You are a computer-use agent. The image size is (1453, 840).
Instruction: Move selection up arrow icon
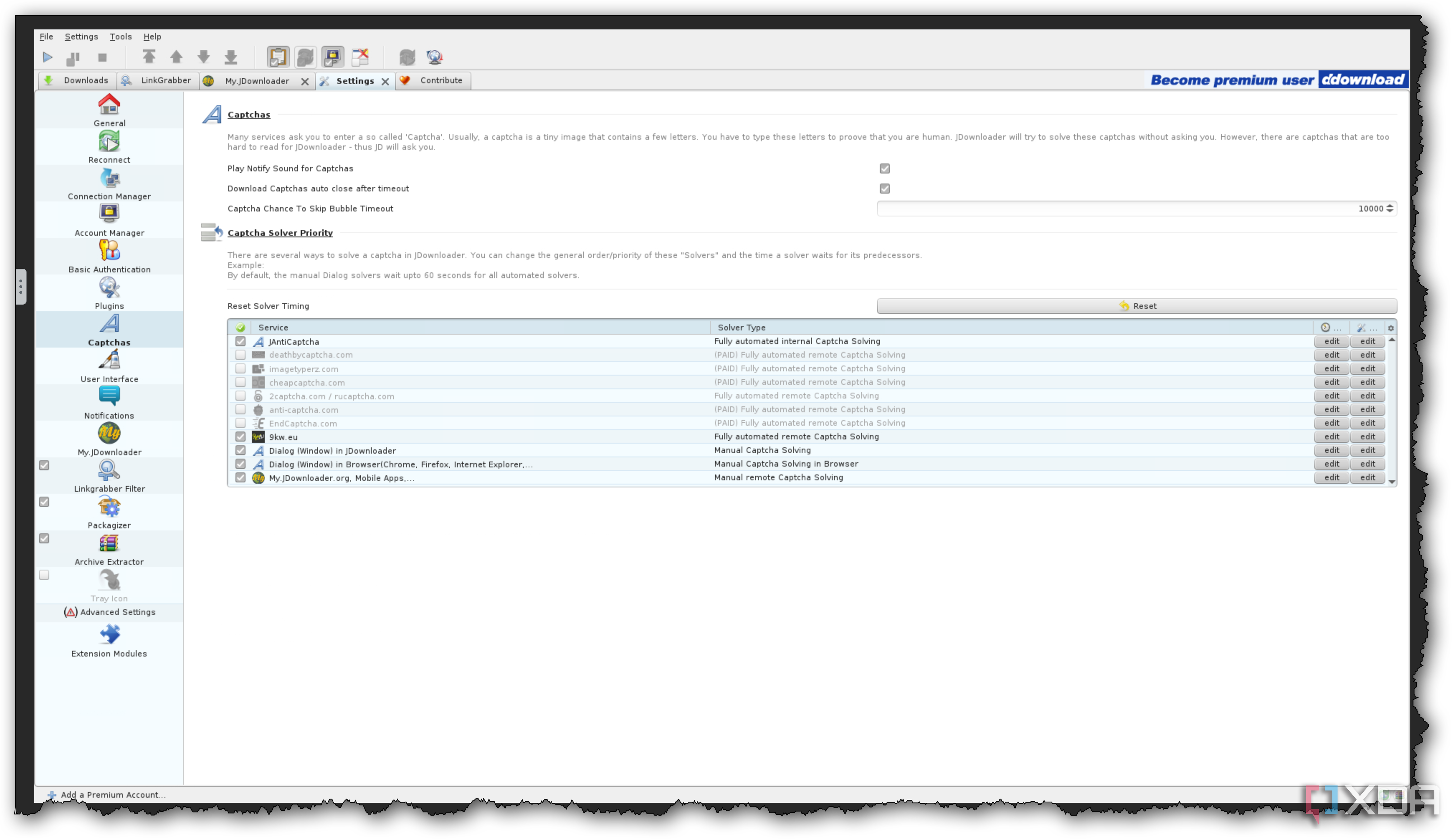176,57
